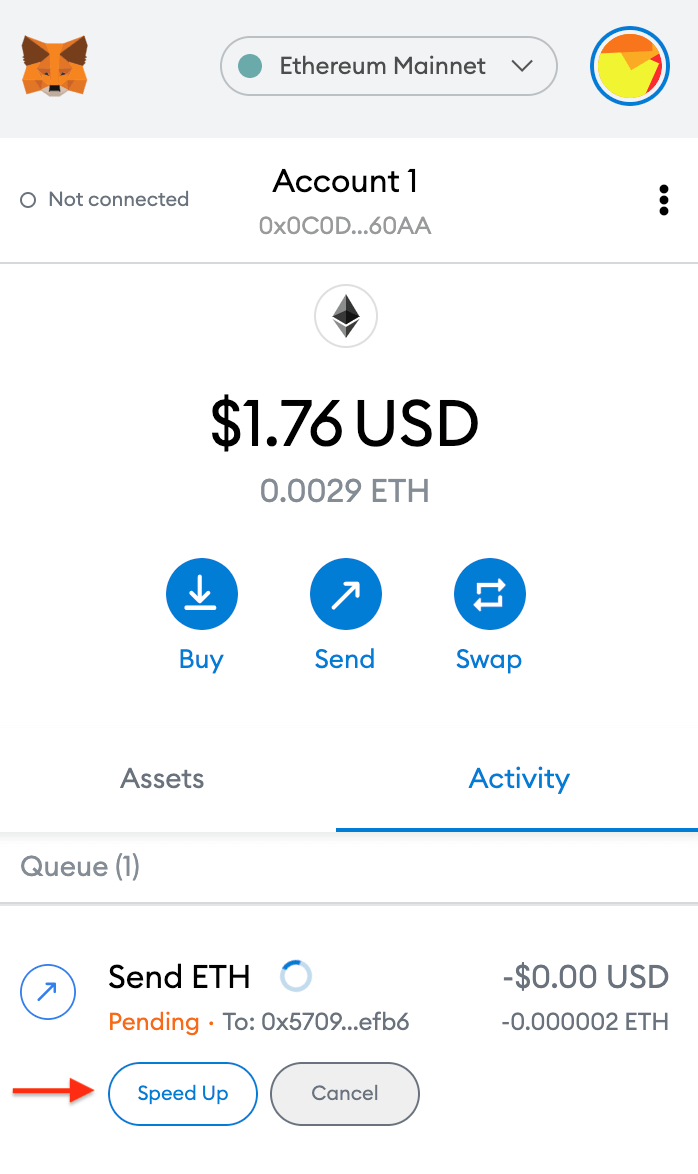This screenshot has width=698, height=1174.
Task: Open the Ethereum Mainnet network dropdown
Action: point(388,66)
